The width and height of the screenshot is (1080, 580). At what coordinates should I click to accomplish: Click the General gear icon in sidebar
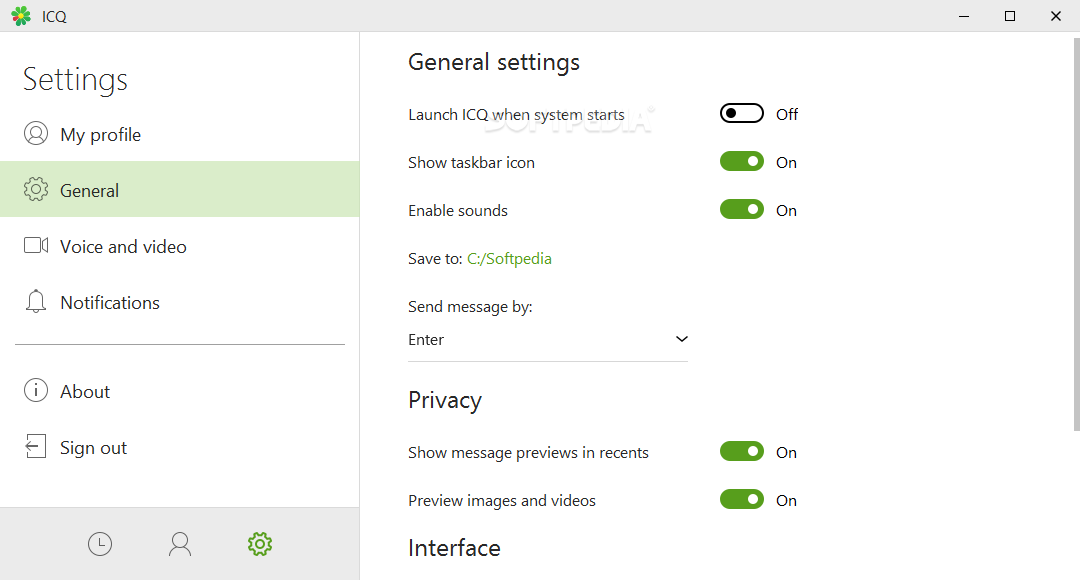click(36, 189)
